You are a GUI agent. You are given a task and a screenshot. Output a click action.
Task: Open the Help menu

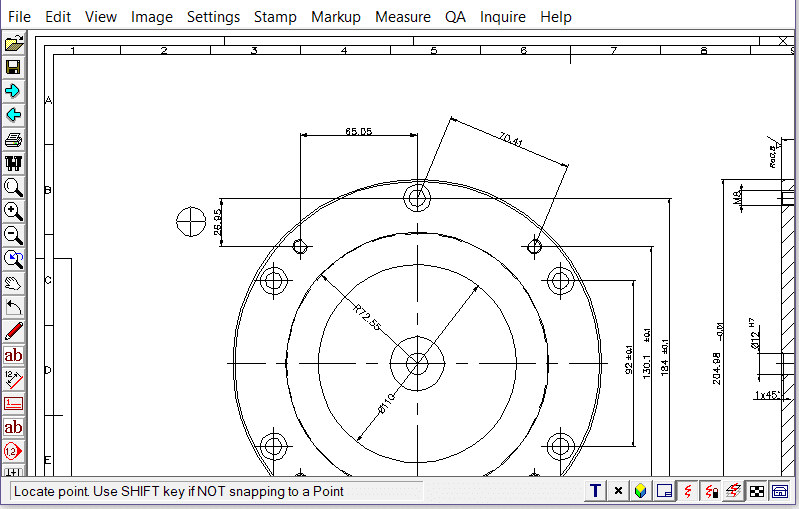556,17
